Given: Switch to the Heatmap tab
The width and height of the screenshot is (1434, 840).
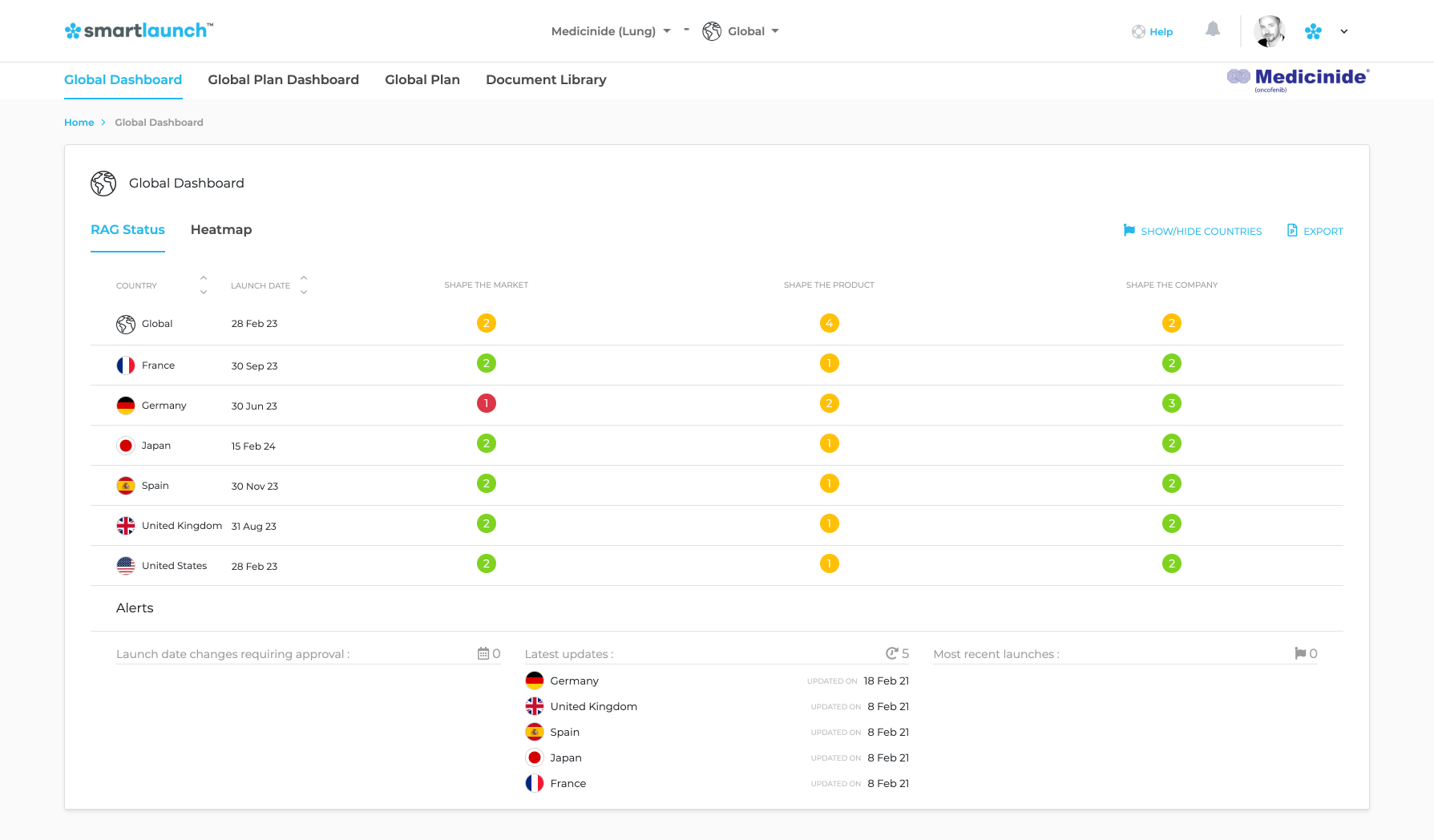Looking at the screenshot, I should coord(220,230).
